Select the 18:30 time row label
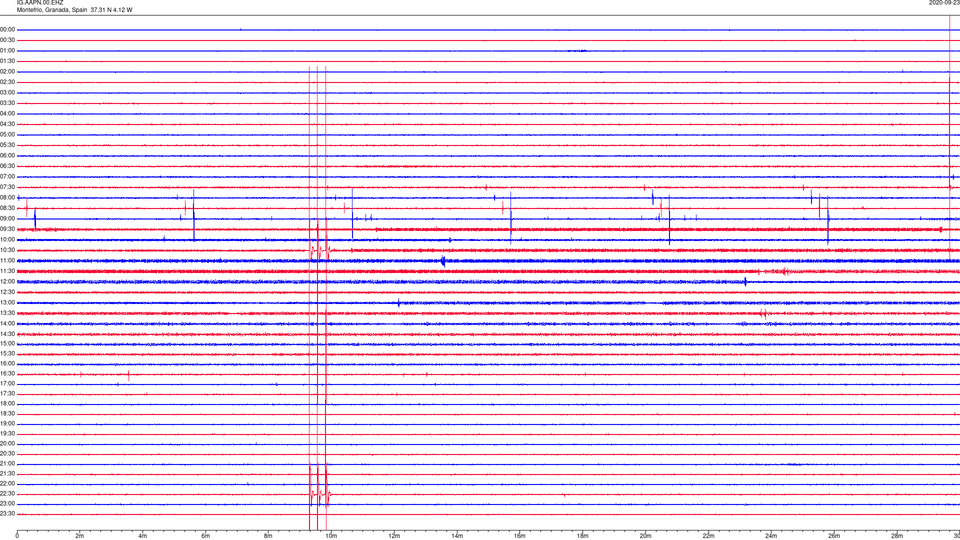 [7, 414]
